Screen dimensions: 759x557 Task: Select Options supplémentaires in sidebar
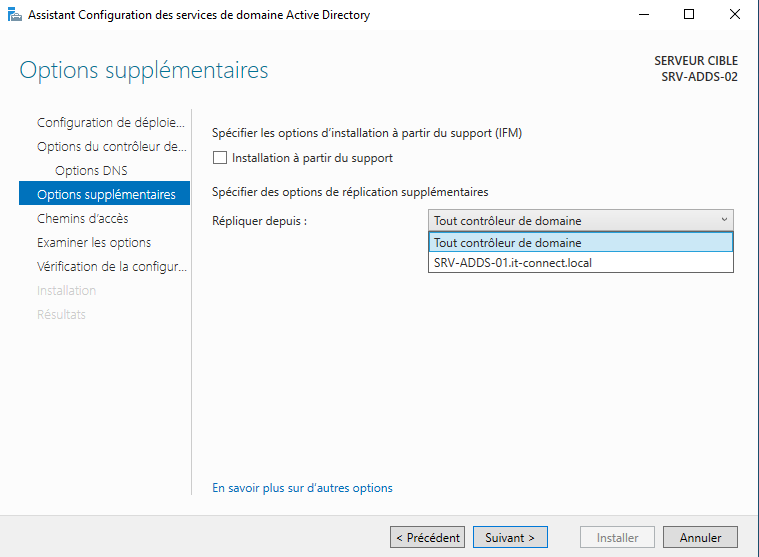pyautogui.click(x=105, y=195)
